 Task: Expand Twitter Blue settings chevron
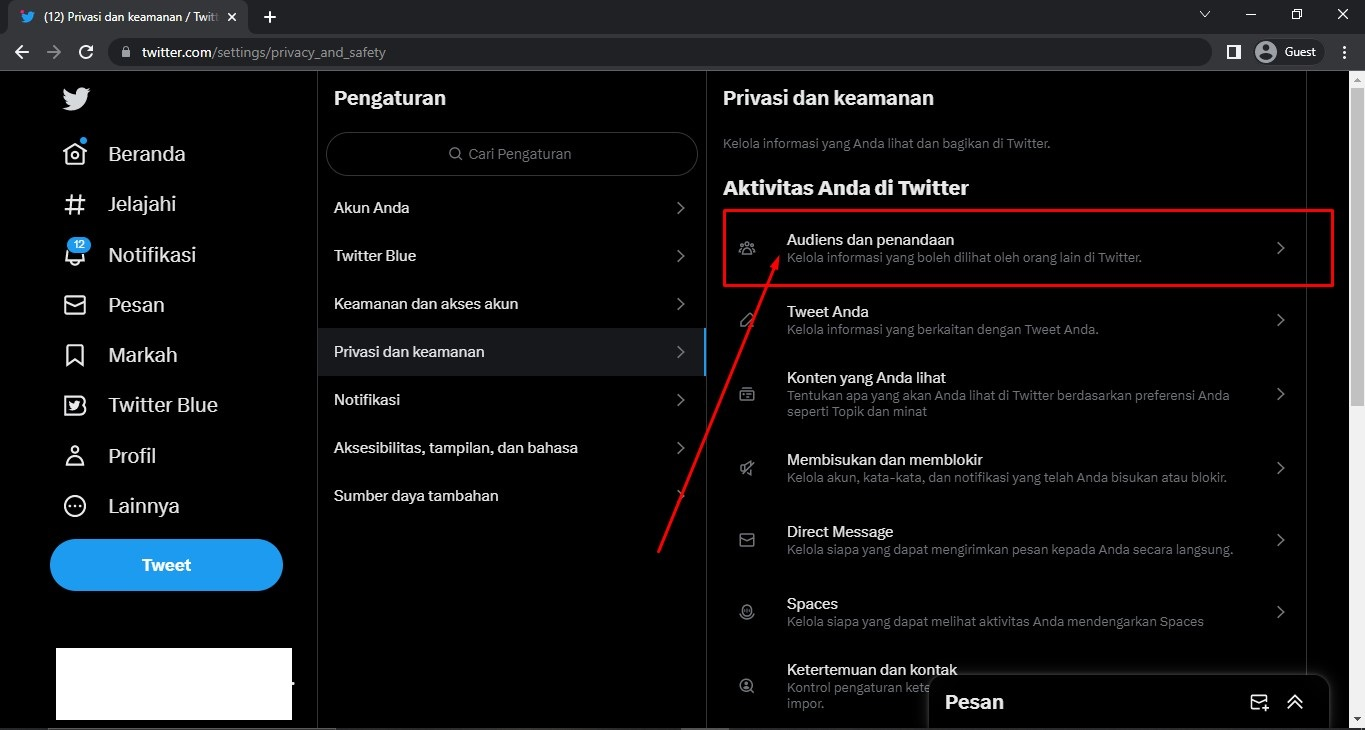click(680, 256)
